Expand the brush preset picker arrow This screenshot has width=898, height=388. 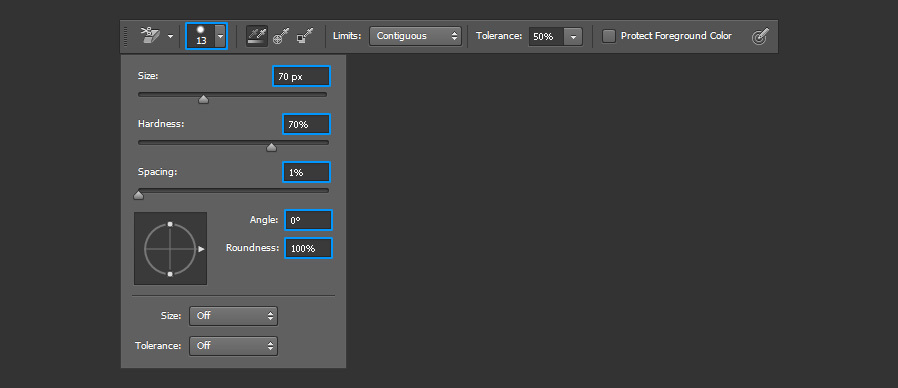220,36
